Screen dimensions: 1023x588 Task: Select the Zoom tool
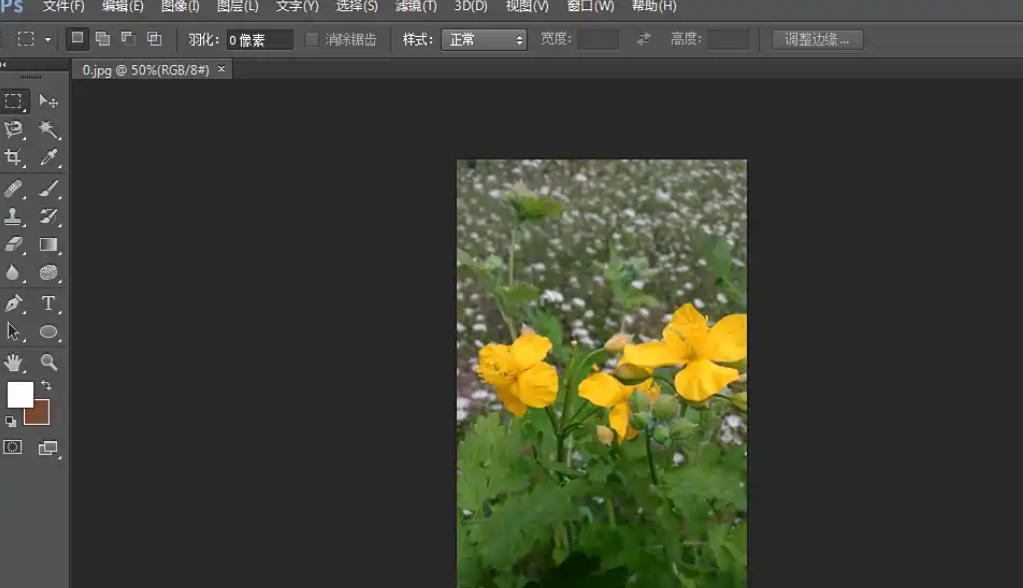pyautogui.click(x=48, y=362)
